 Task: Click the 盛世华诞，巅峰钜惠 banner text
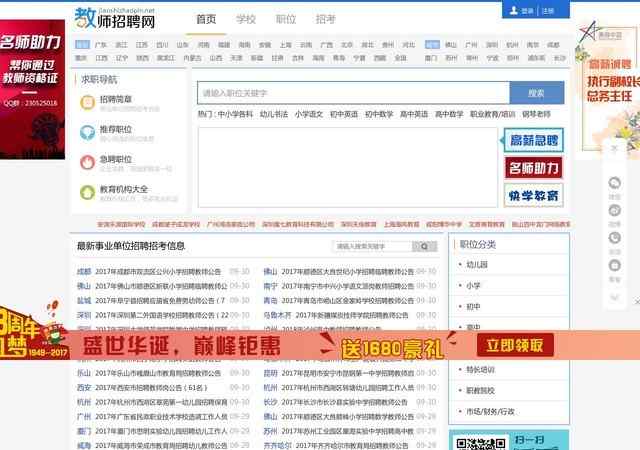pyautogui.click(x=182, y=346)
